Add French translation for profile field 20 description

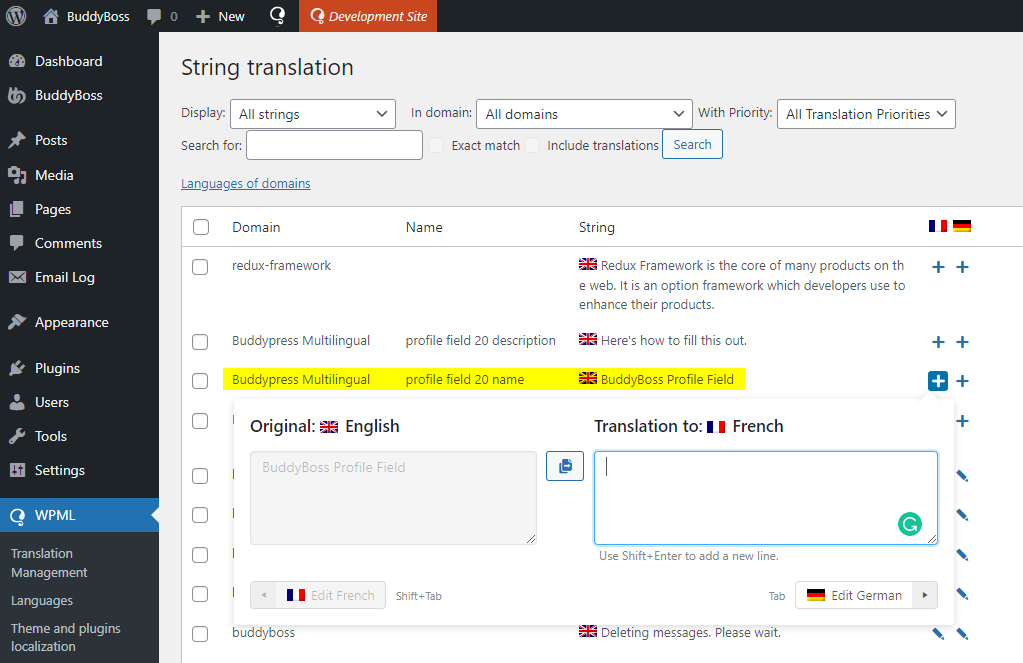(938, 342)
